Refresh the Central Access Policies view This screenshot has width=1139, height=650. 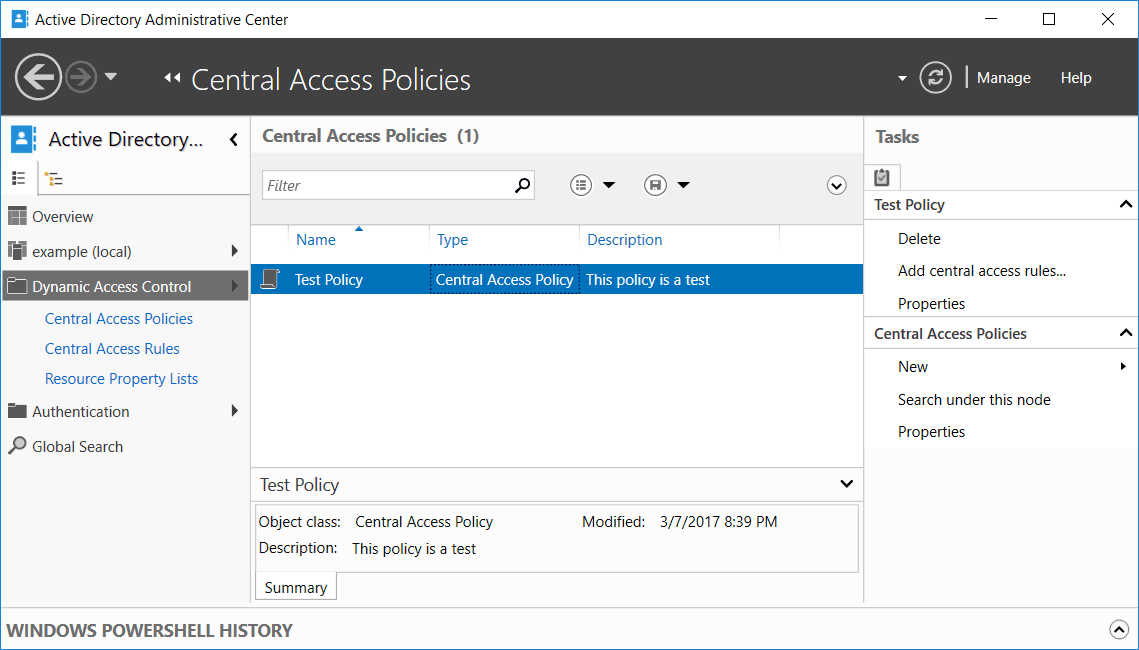pyautogui.click(x=936, y=78)
